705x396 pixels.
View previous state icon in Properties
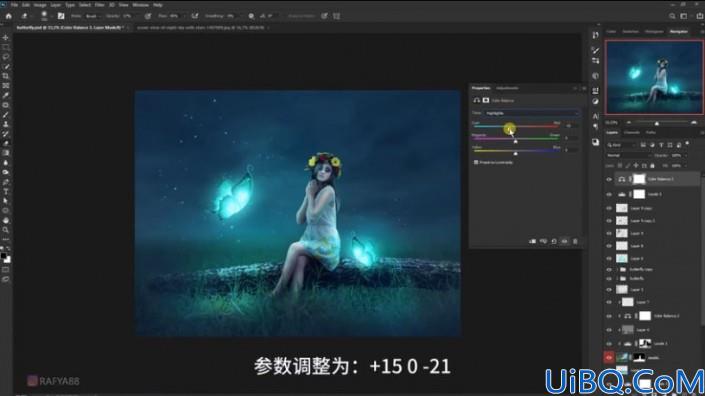[543, 241]
